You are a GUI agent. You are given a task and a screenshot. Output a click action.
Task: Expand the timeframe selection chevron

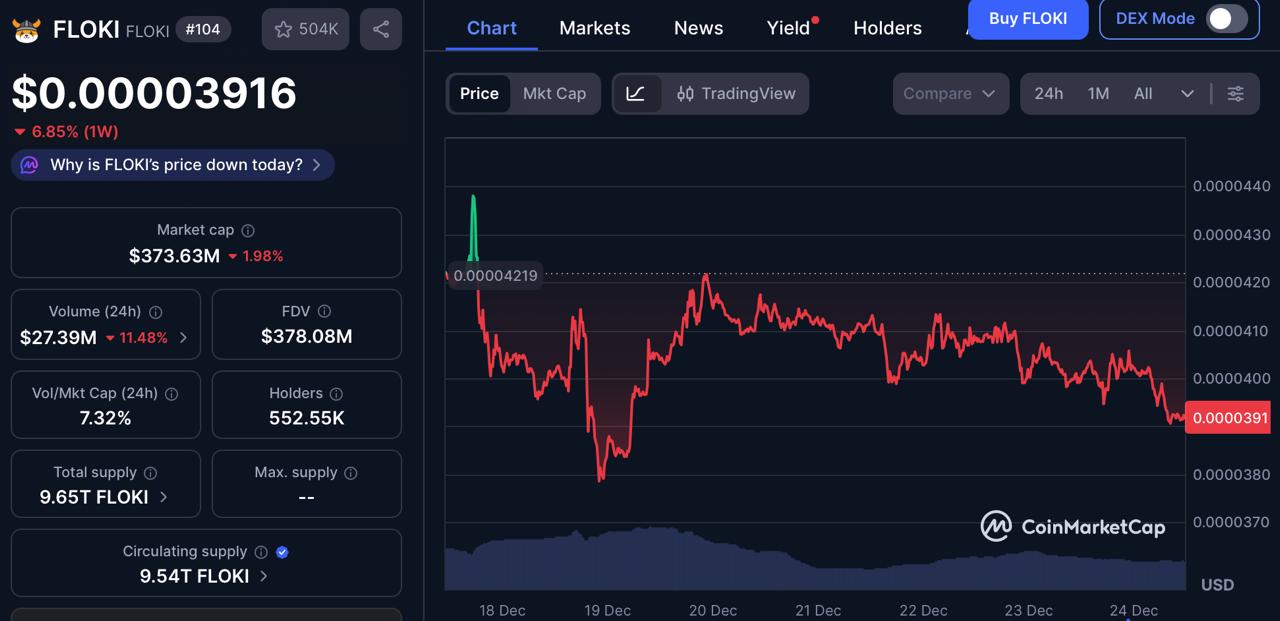click(1187, 93)
